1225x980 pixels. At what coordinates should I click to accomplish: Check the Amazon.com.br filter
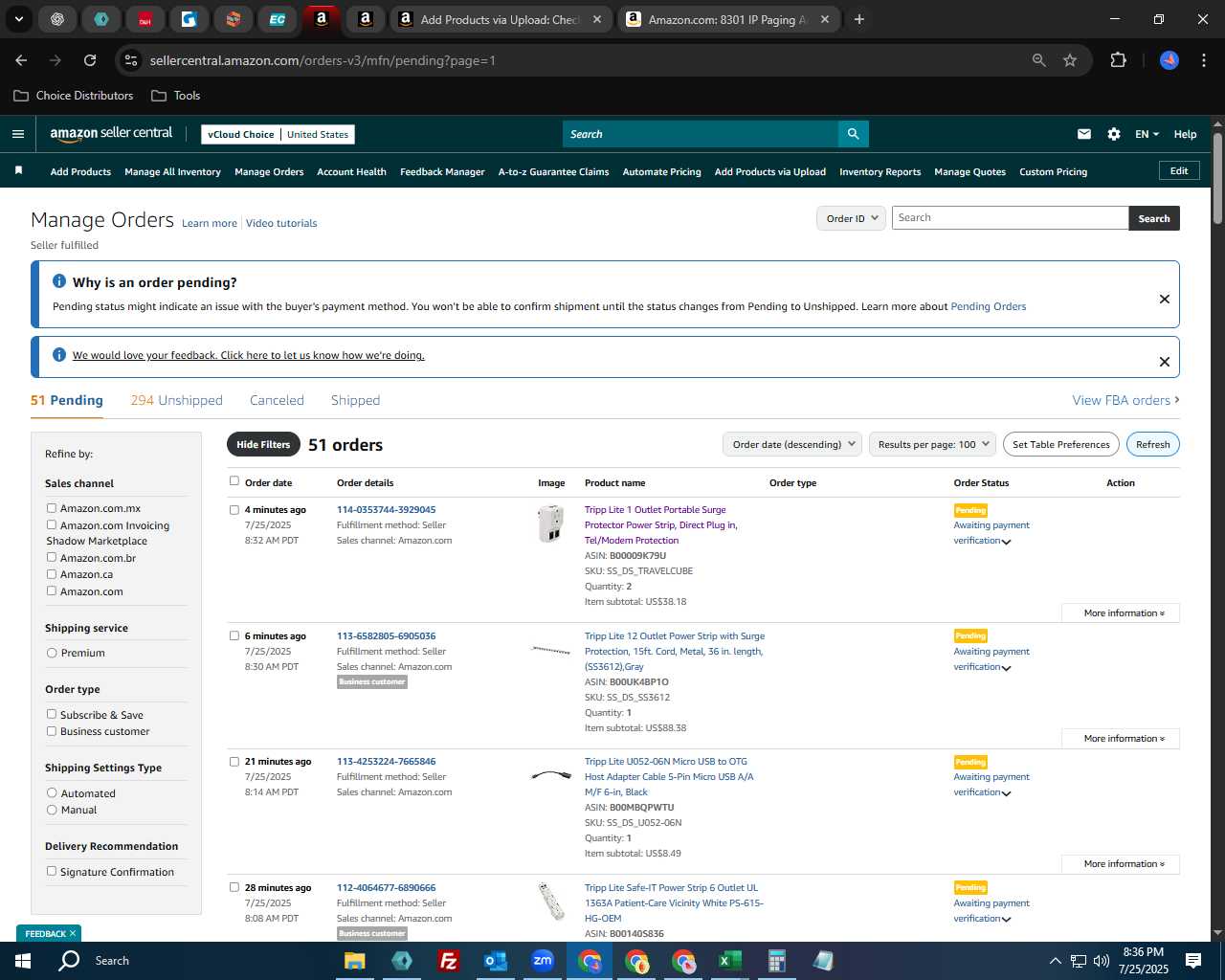(x=52, y=557)
